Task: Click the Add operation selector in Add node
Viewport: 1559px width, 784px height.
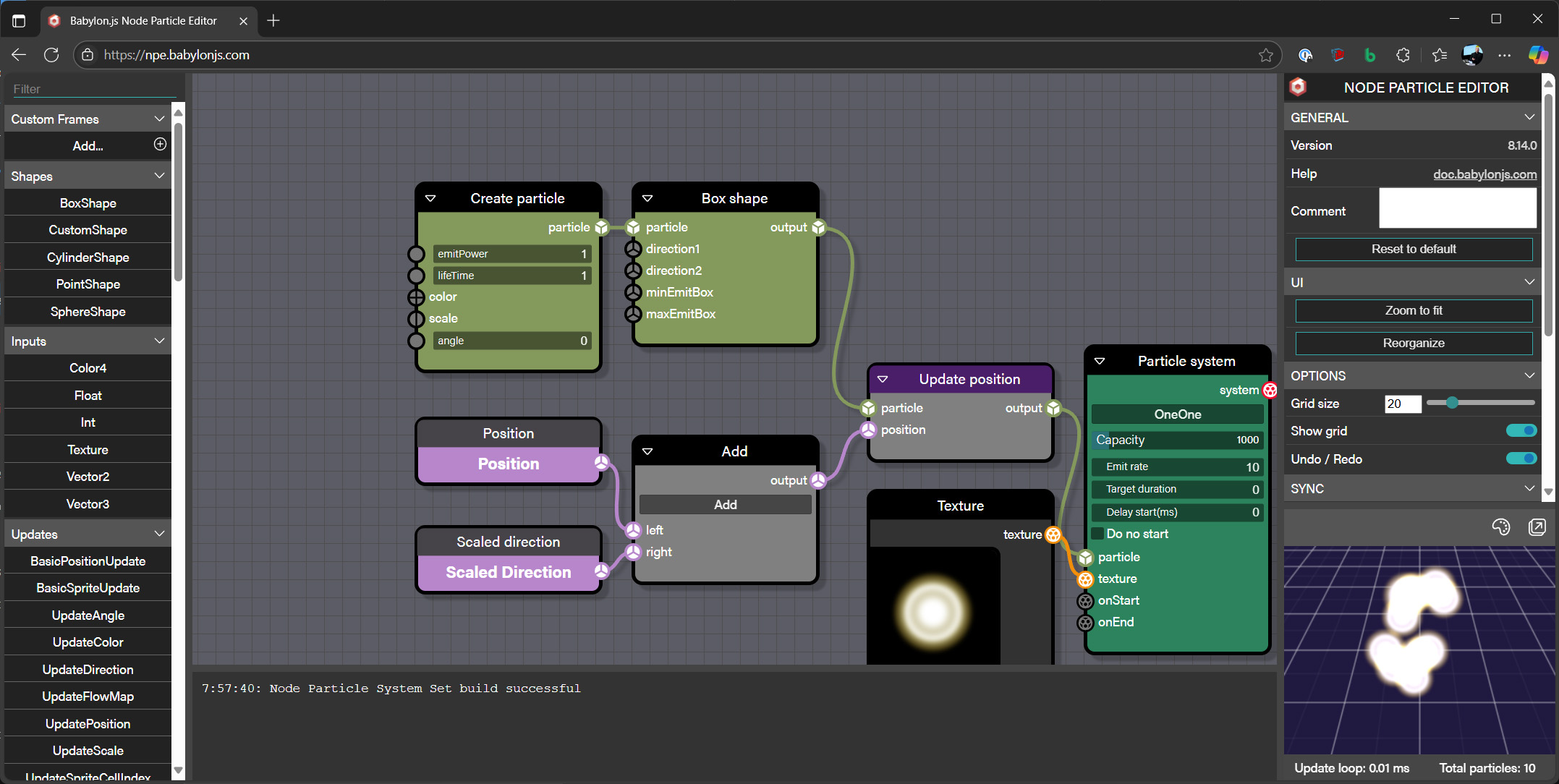Action: (x=725, y=505)
